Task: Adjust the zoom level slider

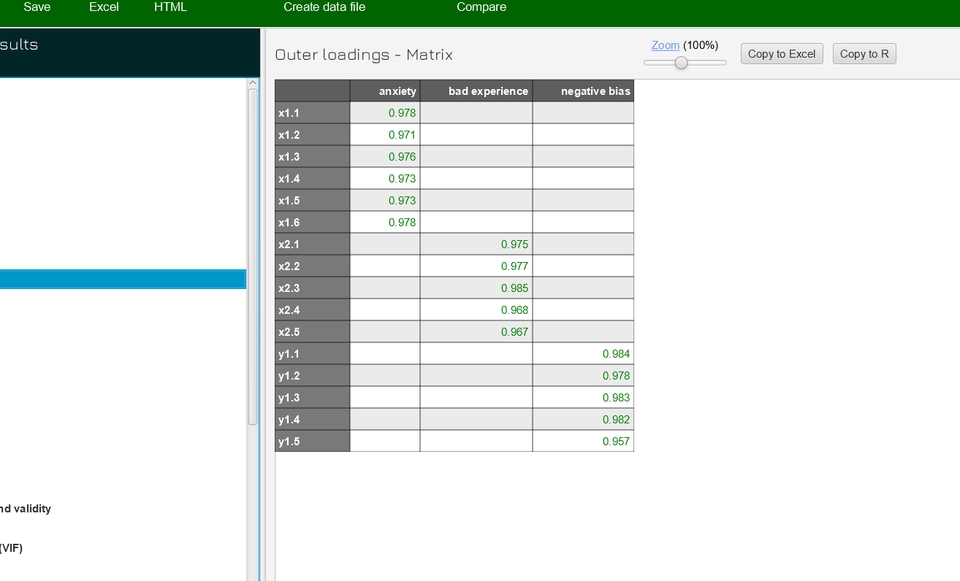Action: click(683, 62)
